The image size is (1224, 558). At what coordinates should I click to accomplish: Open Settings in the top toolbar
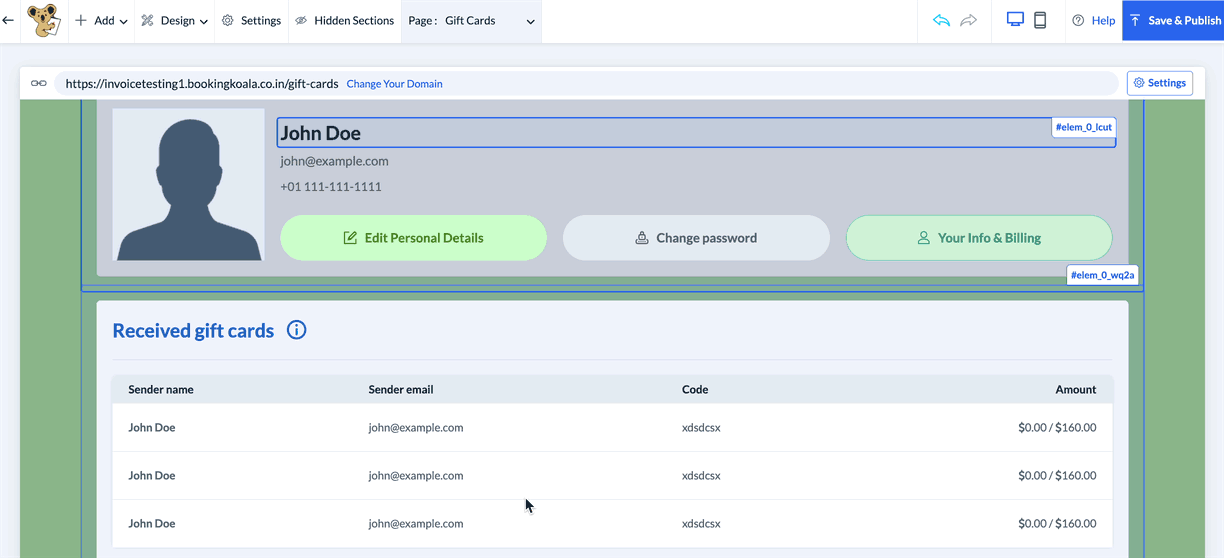click(251, 20)
